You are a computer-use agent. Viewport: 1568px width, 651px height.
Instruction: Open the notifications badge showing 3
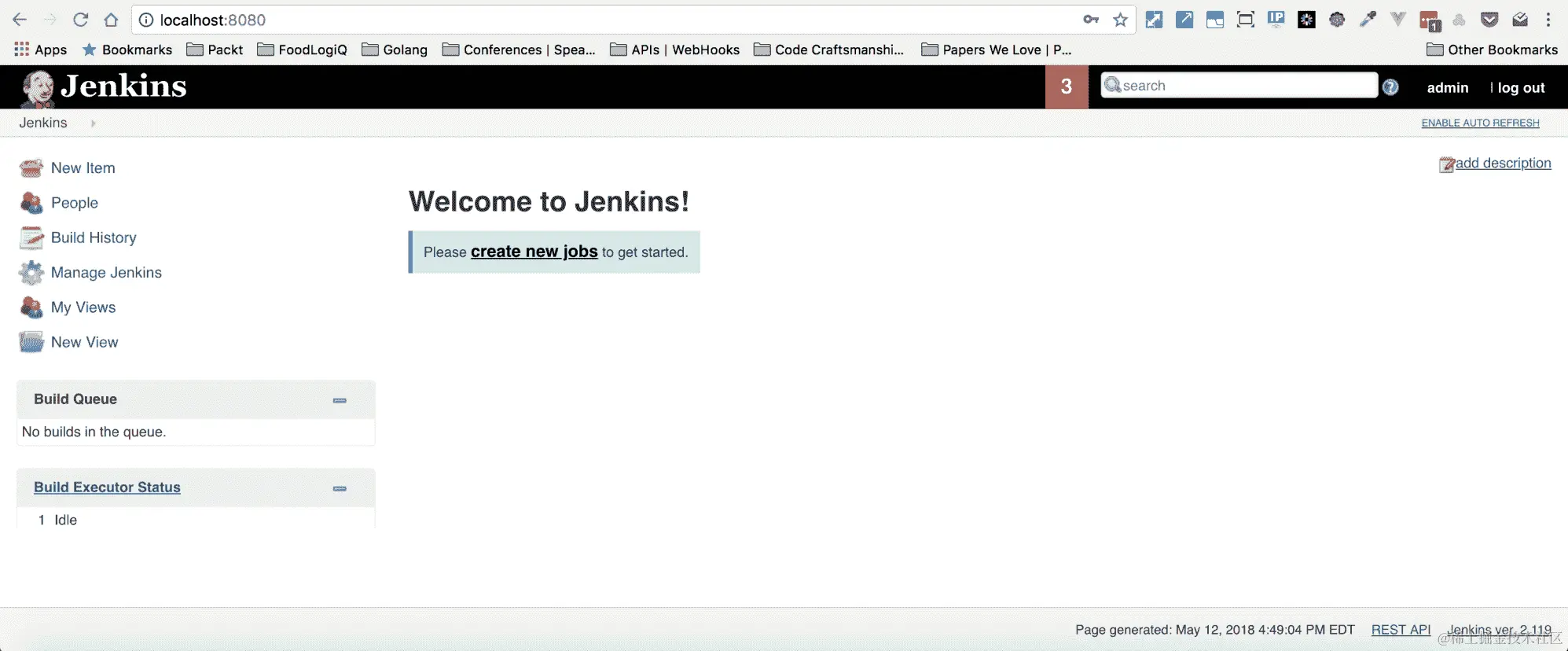coord(1067,86)
